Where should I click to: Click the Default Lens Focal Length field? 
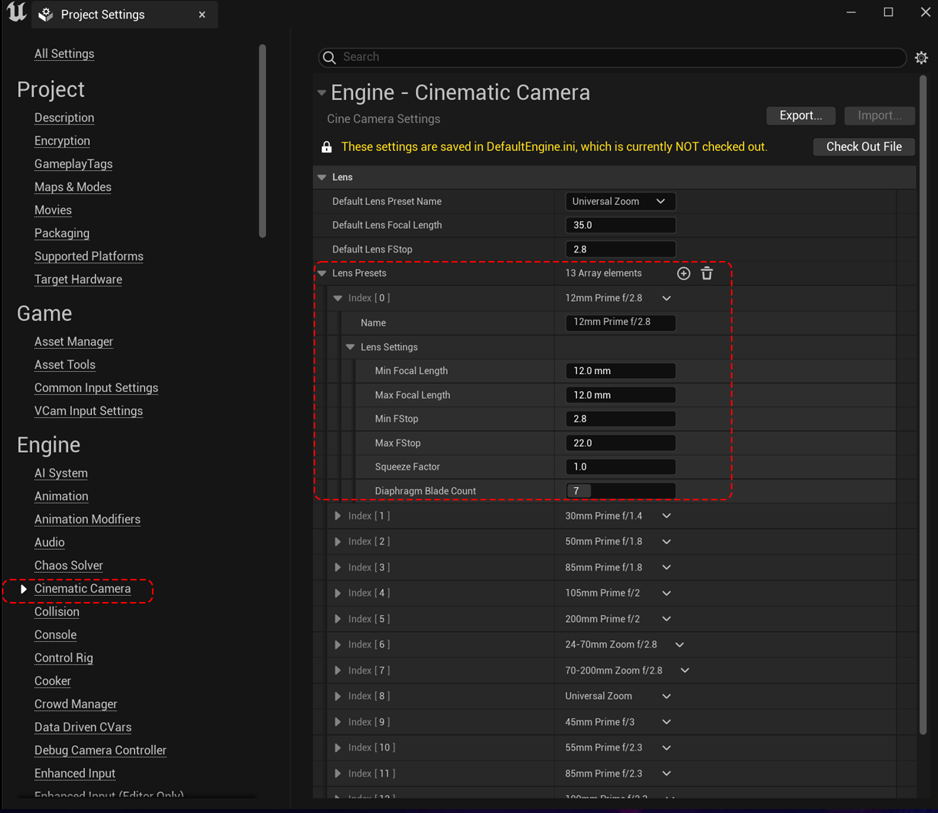click(620, 226)
